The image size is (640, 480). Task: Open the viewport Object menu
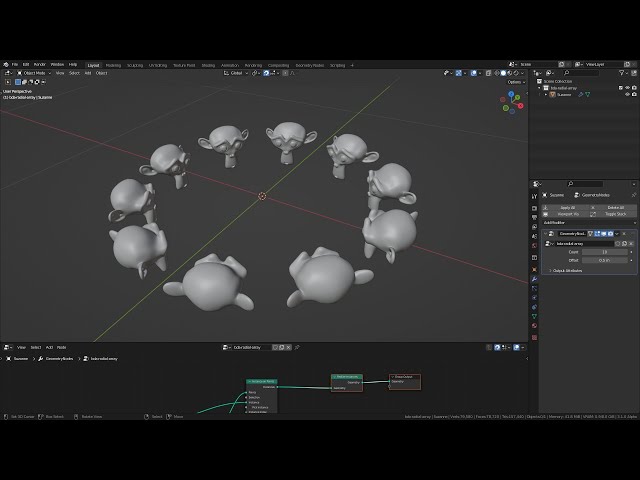pyautogui.click(x=101, y=73)
